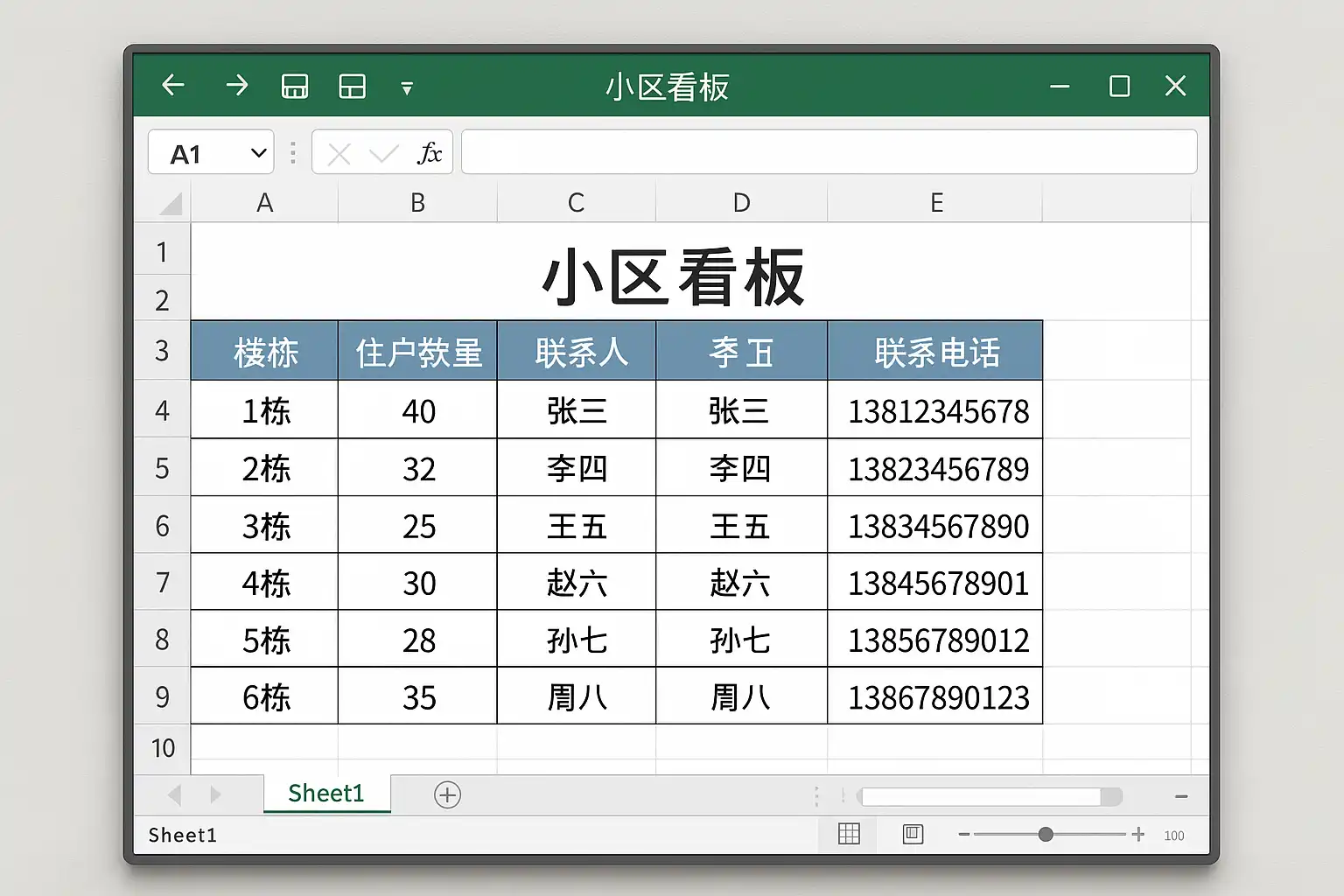Click the table layout icon beside save

tap(353, 87)
